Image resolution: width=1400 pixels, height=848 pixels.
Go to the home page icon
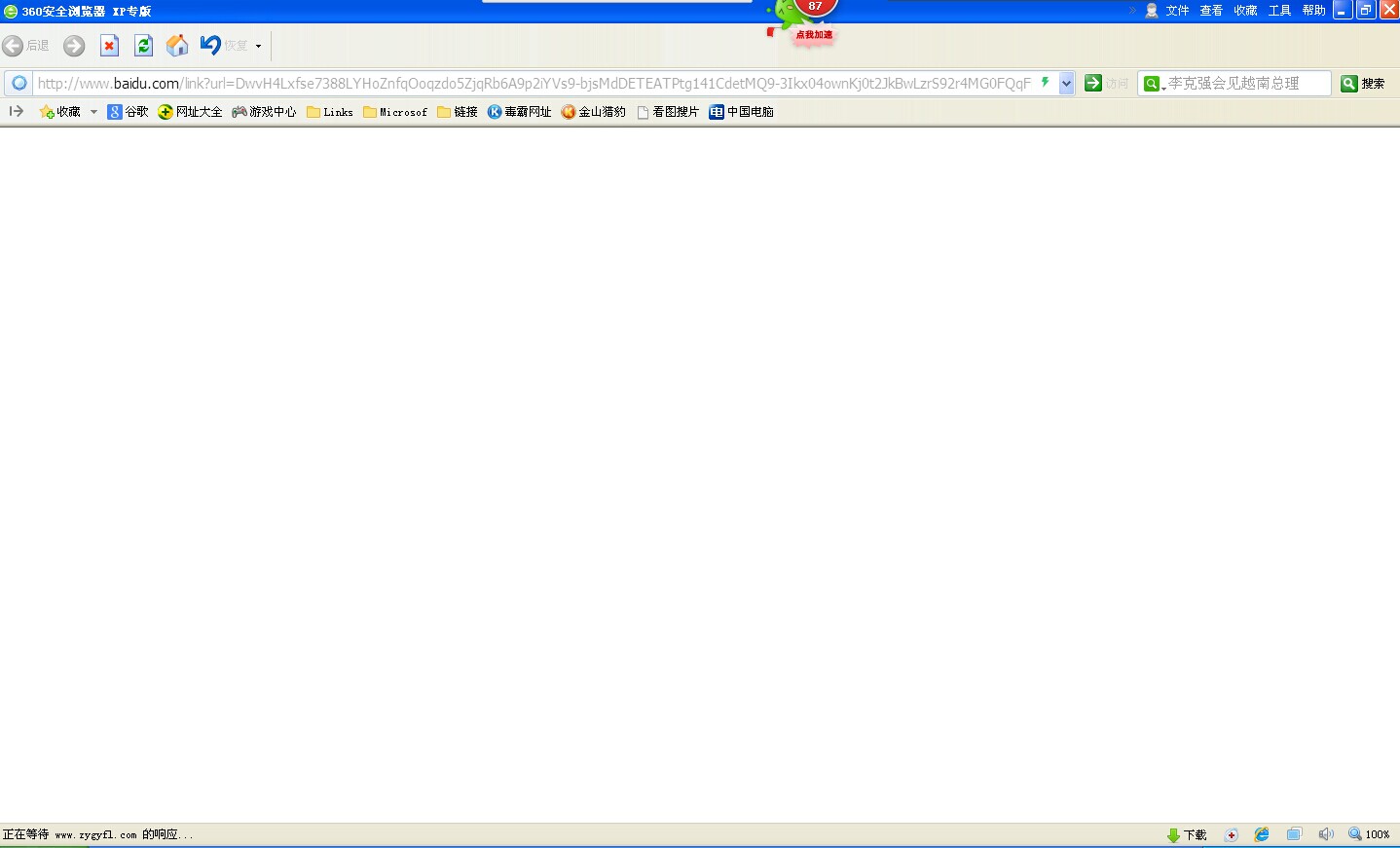click(177, 46)
